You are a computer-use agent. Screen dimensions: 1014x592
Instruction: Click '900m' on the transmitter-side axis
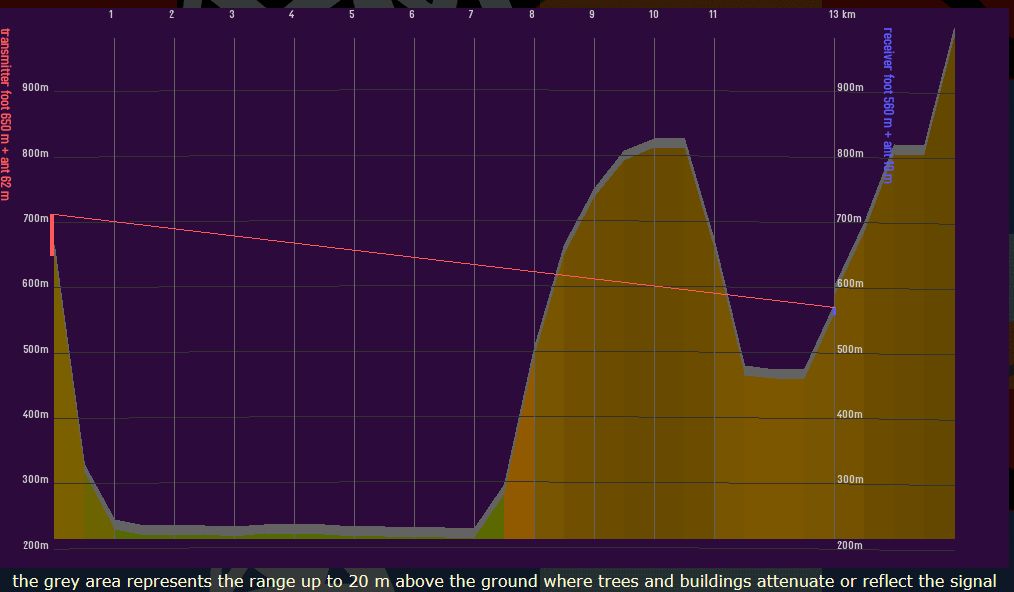(x=36, y=87)
